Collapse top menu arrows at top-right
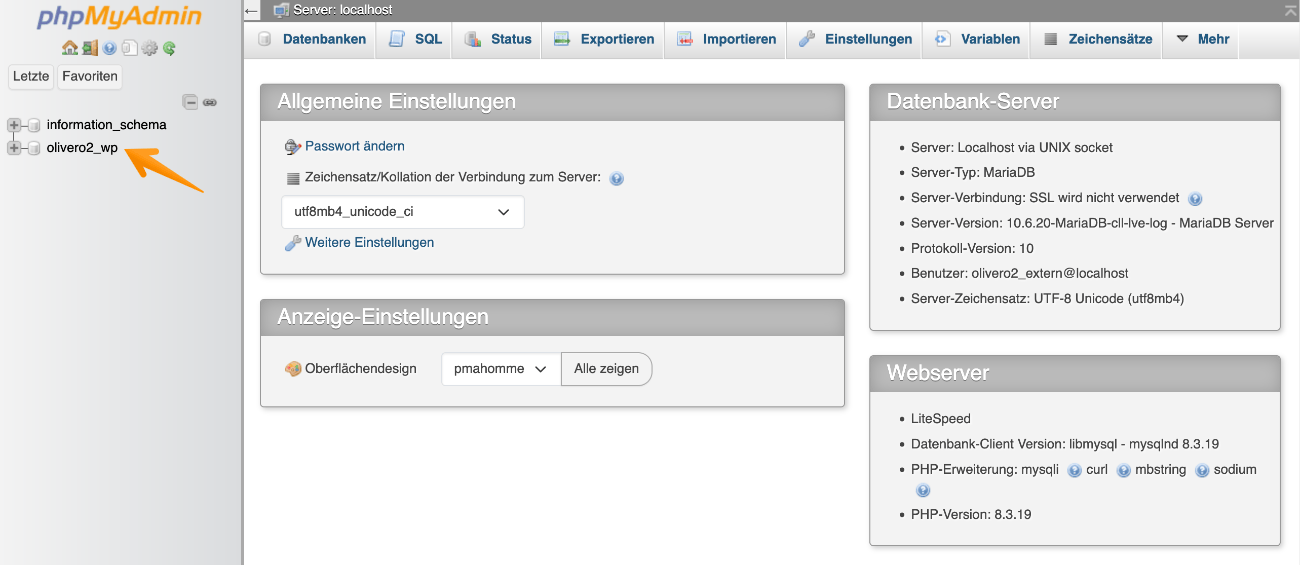This screenshot has width=1300, height=565. tap(1291, 10)
